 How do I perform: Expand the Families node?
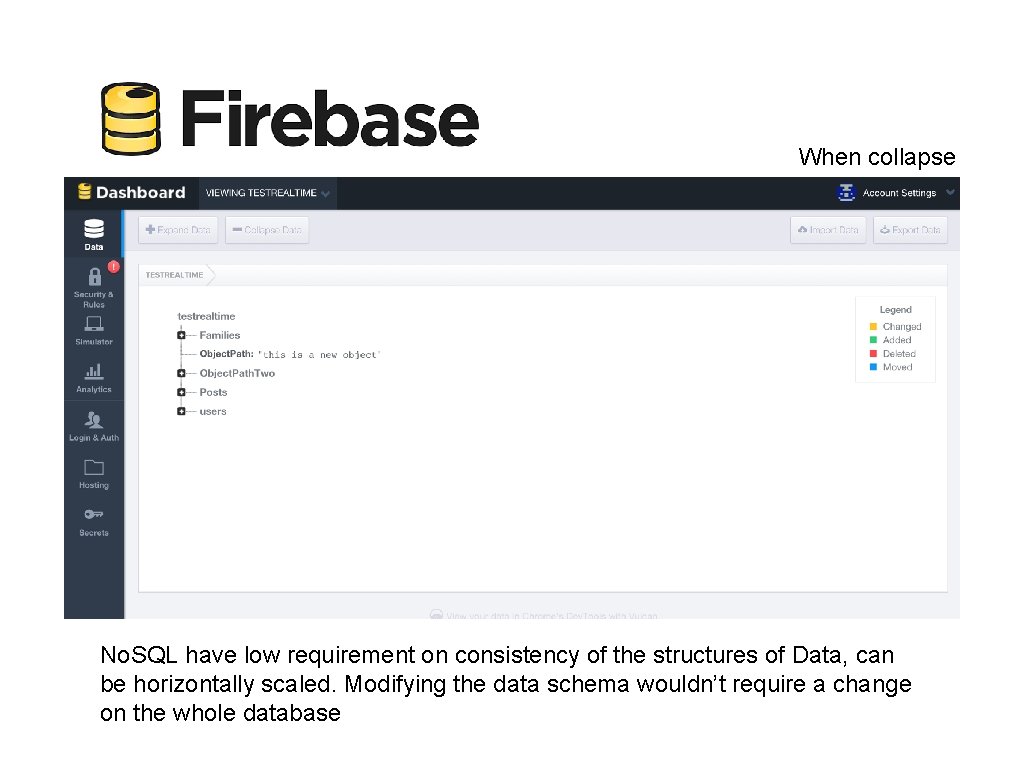[181, 335]
